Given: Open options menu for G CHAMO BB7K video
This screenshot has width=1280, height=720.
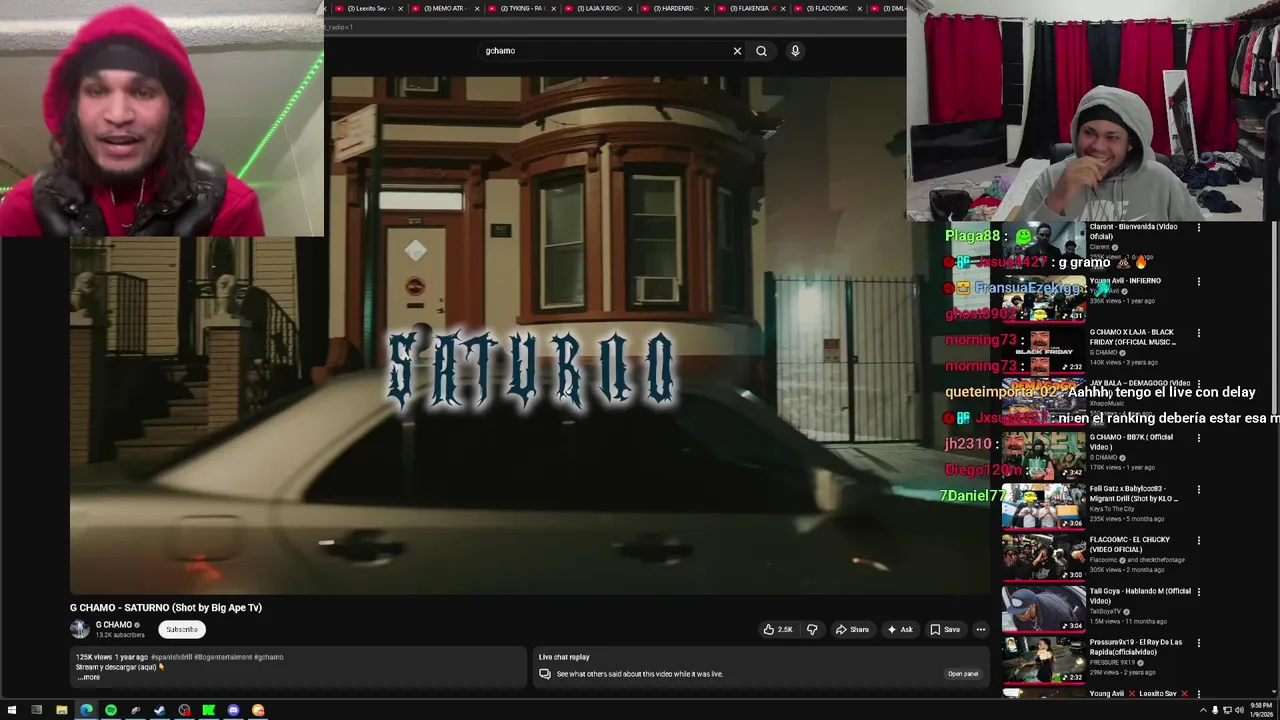Looking at the screenshot, I should (1199, 438).
